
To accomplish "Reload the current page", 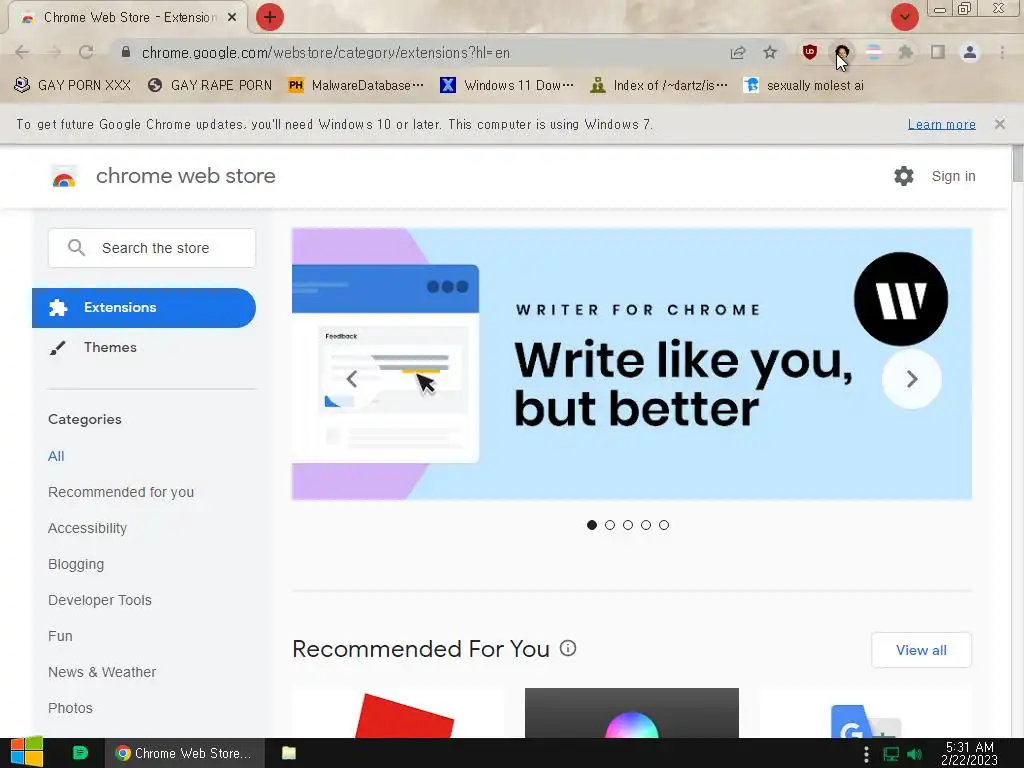I will pyautogui.click(x=86, y=52).
